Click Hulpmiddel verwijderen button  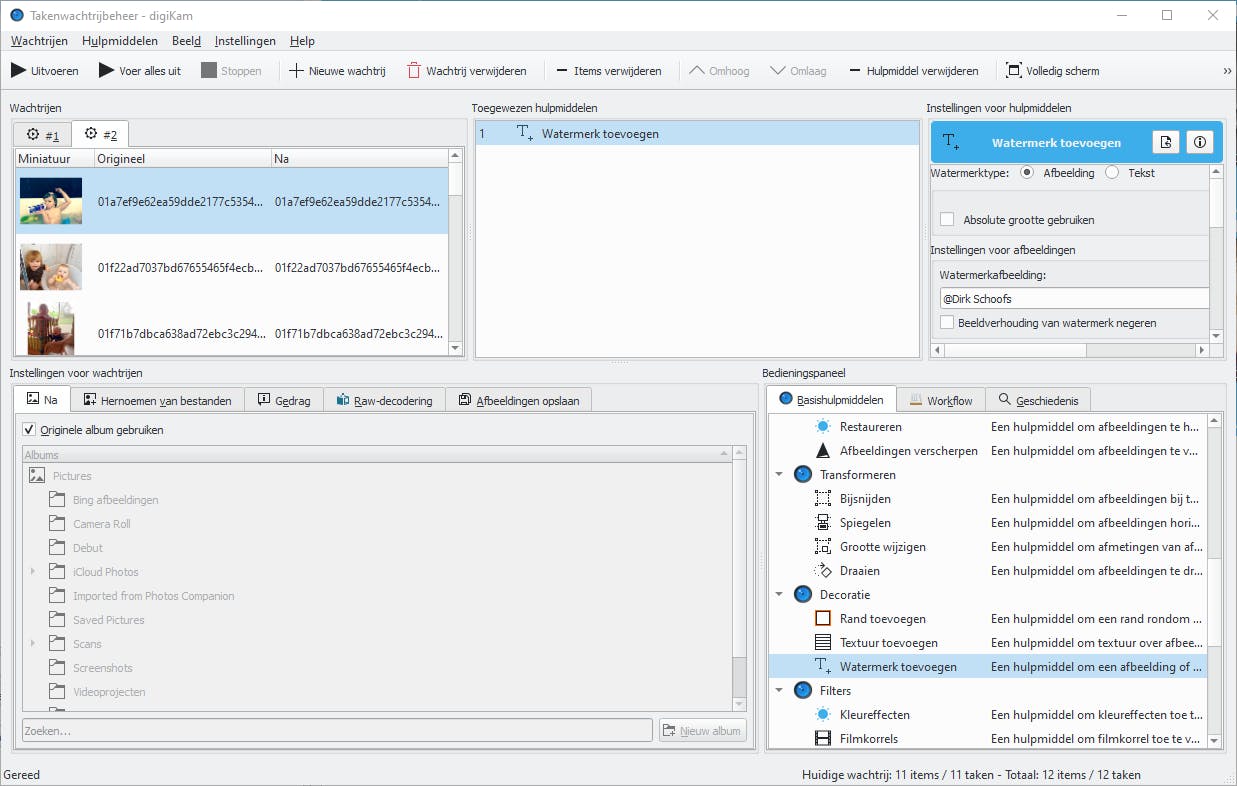(913, 71)
